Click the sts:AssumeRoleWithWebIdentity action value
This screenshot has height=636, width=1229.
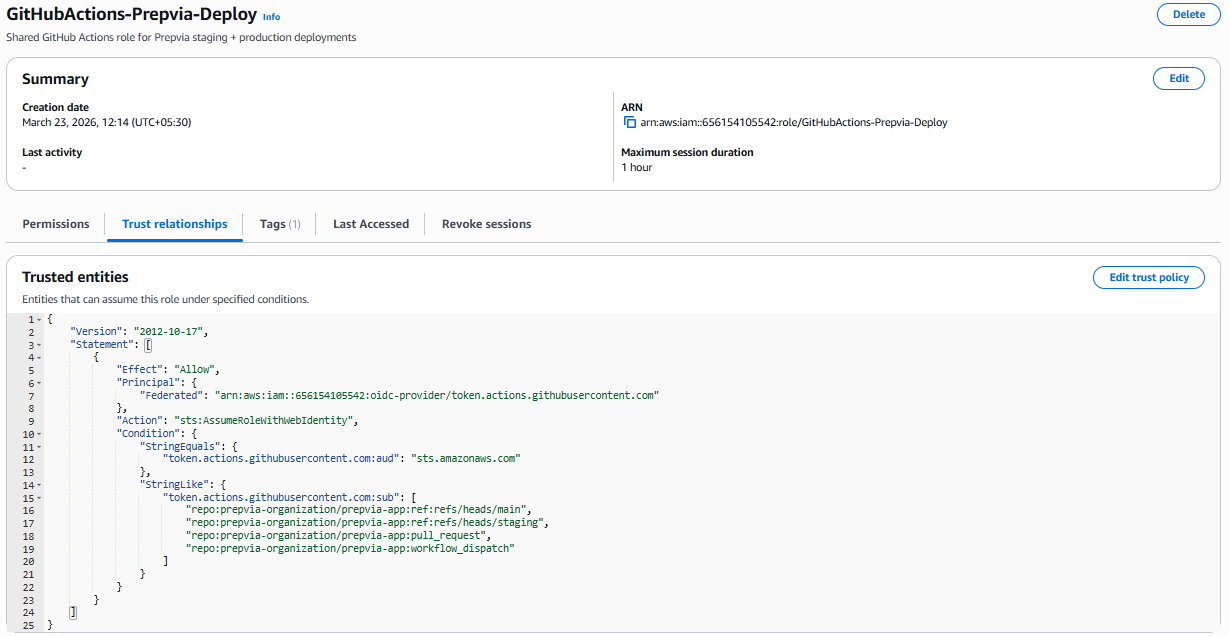pos(262,421)
